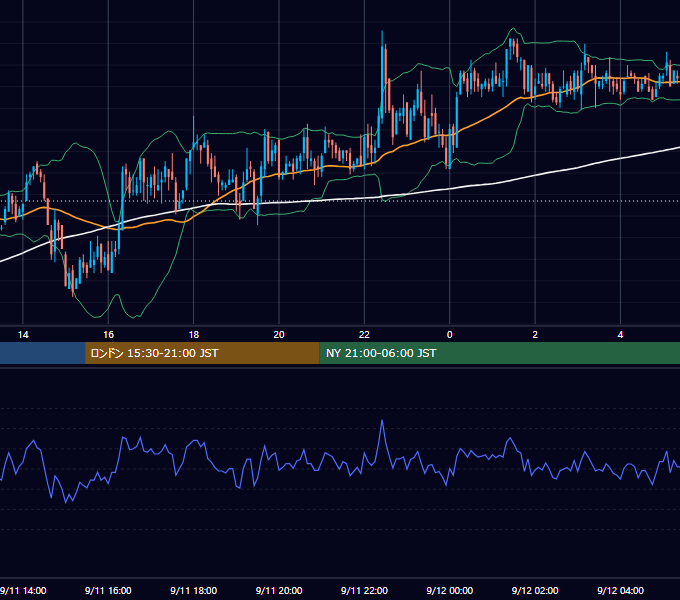
Task: Click the 9/11 22:00 time label
Action: (x=364, y=590)
